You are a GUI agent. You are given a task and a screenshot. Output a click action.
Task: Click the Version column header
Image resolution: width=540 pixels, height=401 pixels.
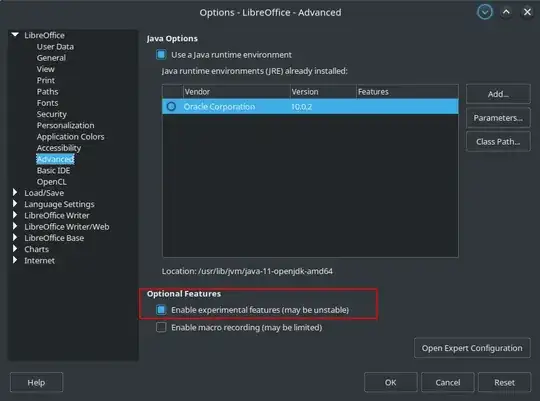point(323,92)
